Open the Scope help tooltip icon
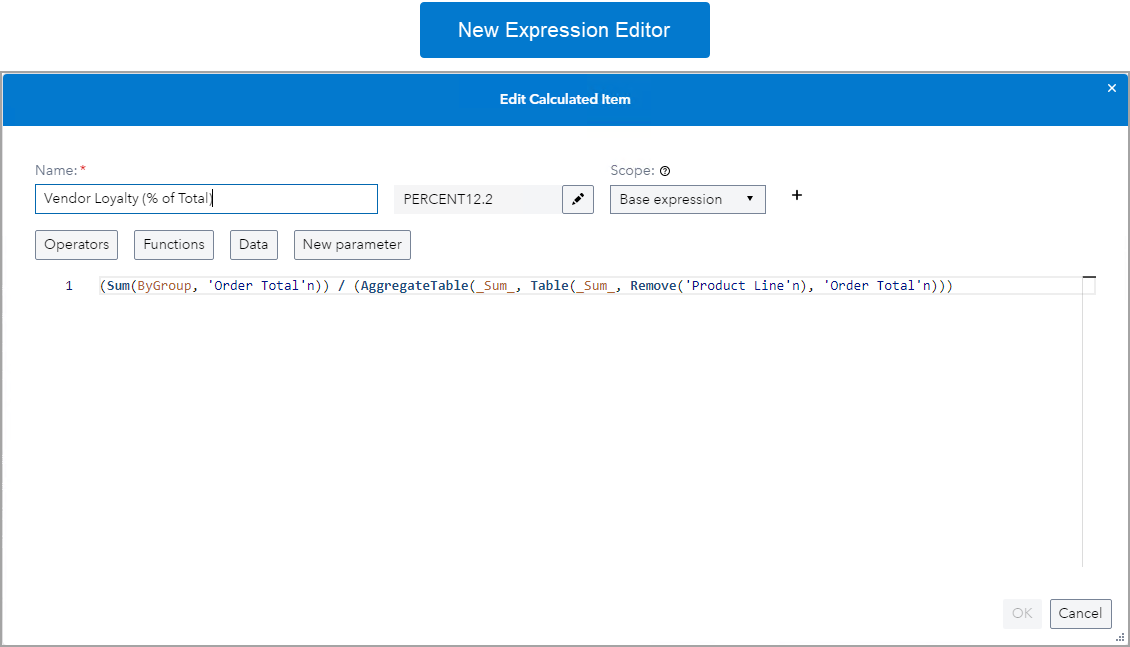This screenshot has width=1130, height=647. coord(665,170)
